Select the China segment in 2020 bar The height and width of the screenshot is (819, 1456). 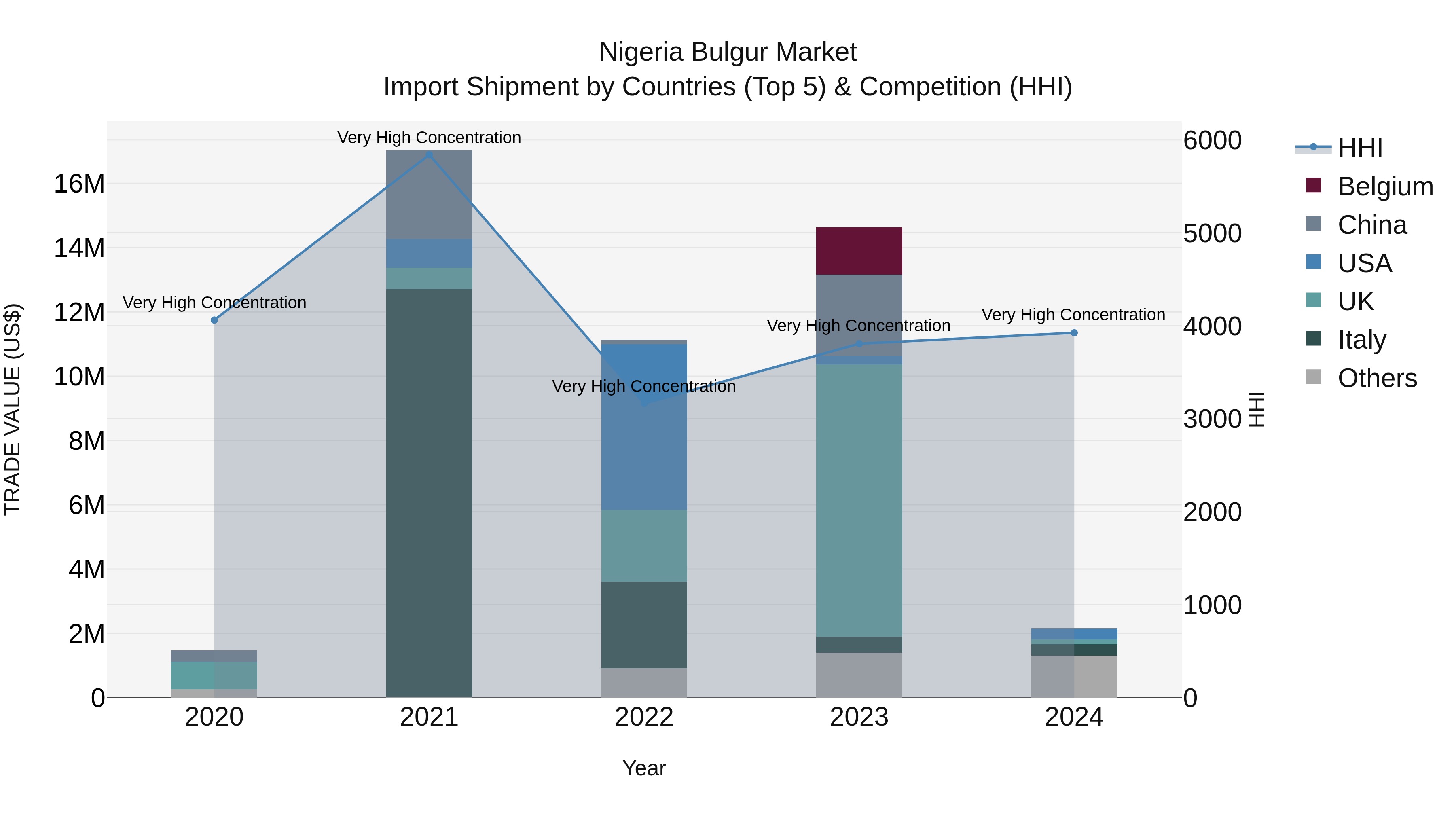(214, 656)
